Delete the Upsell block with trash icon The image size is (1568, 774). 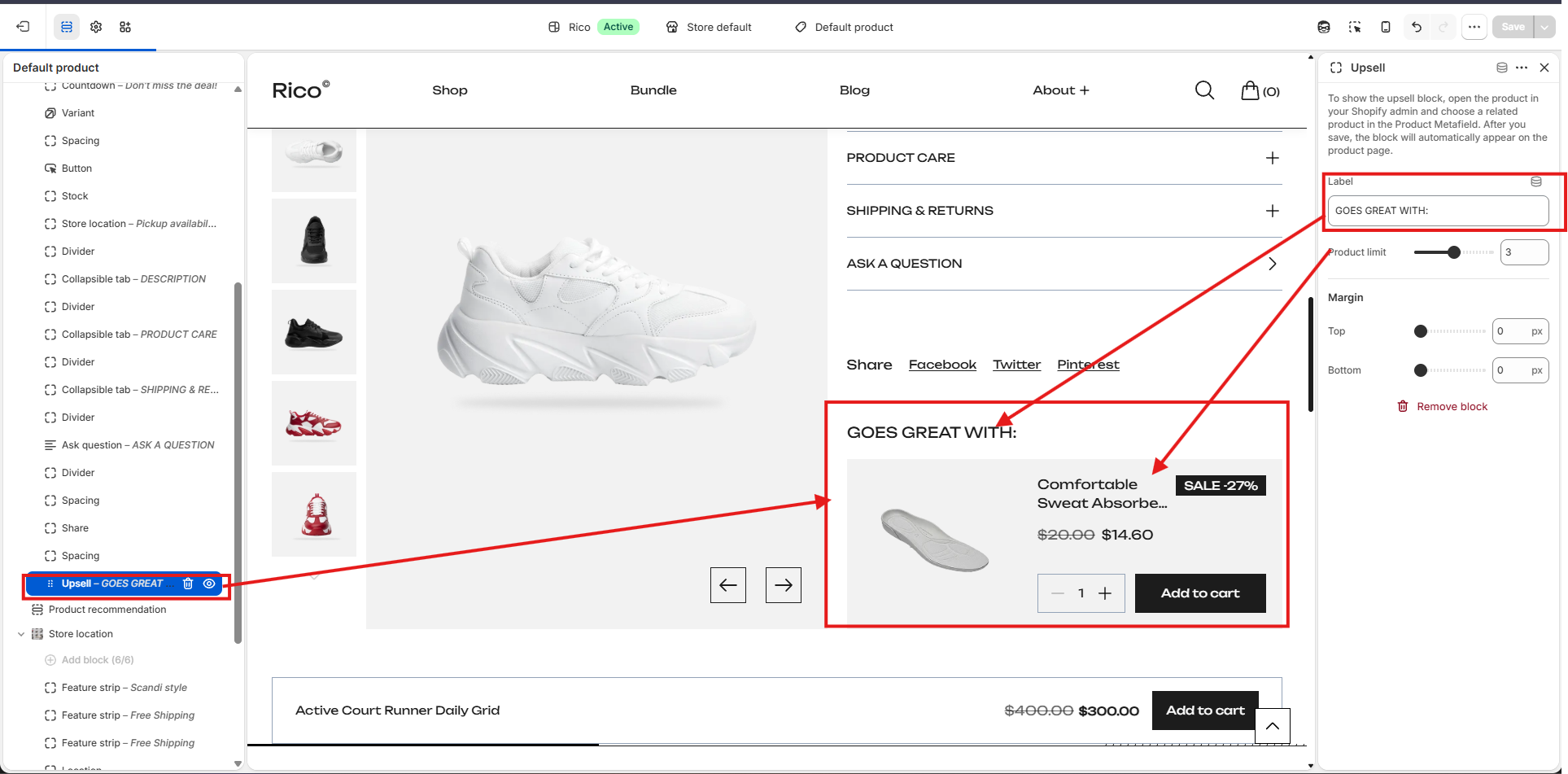[188, 584]
